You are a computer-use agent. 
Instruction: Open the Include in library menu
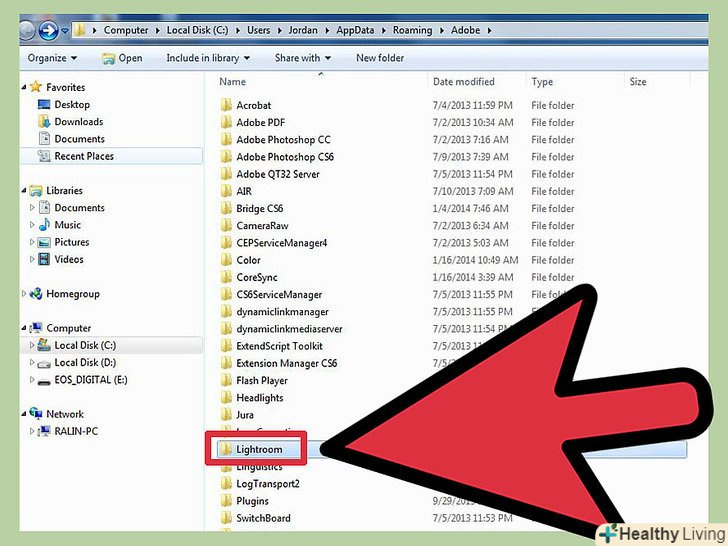pos(208,58)
